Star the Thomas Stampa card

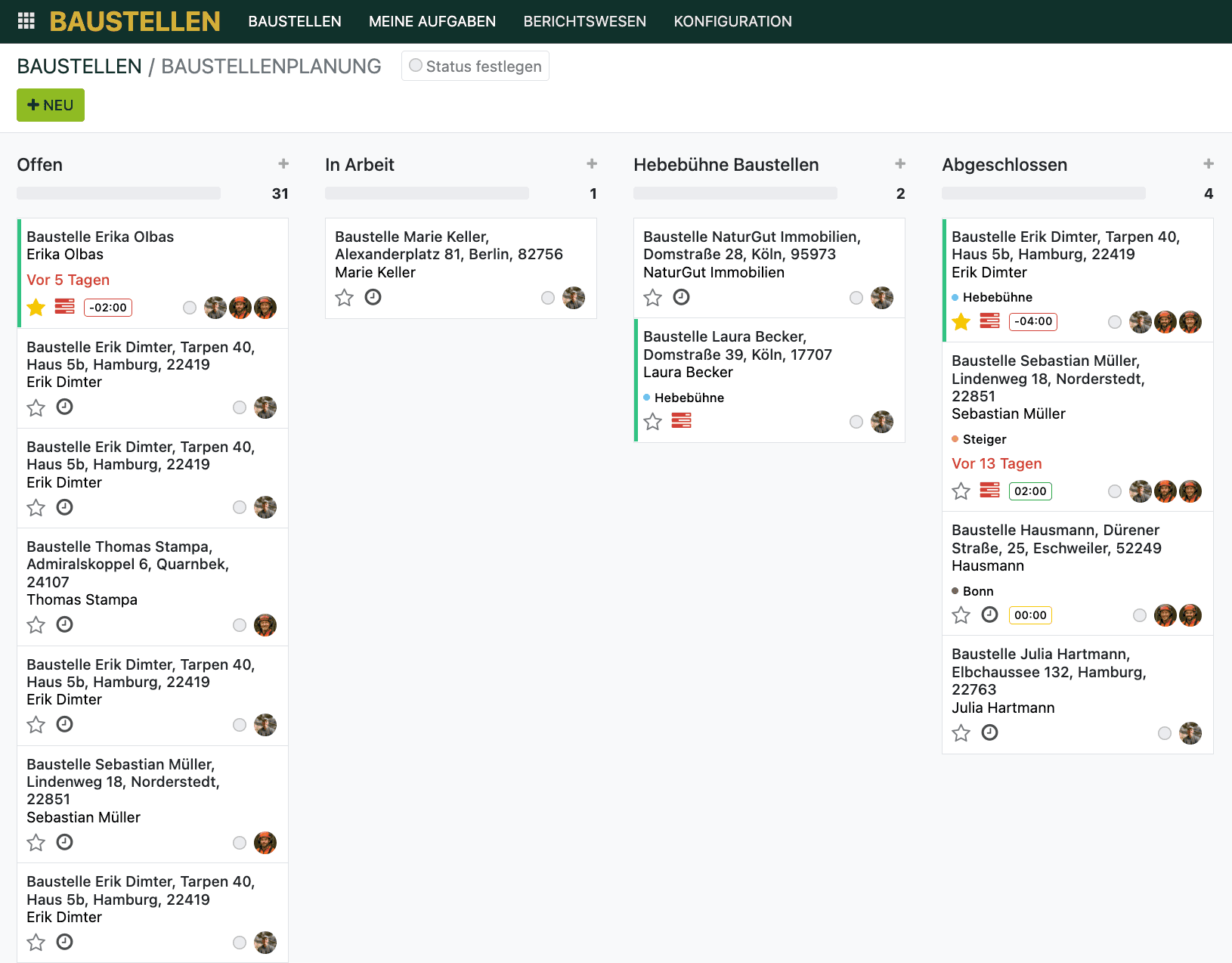pos(36,625)
